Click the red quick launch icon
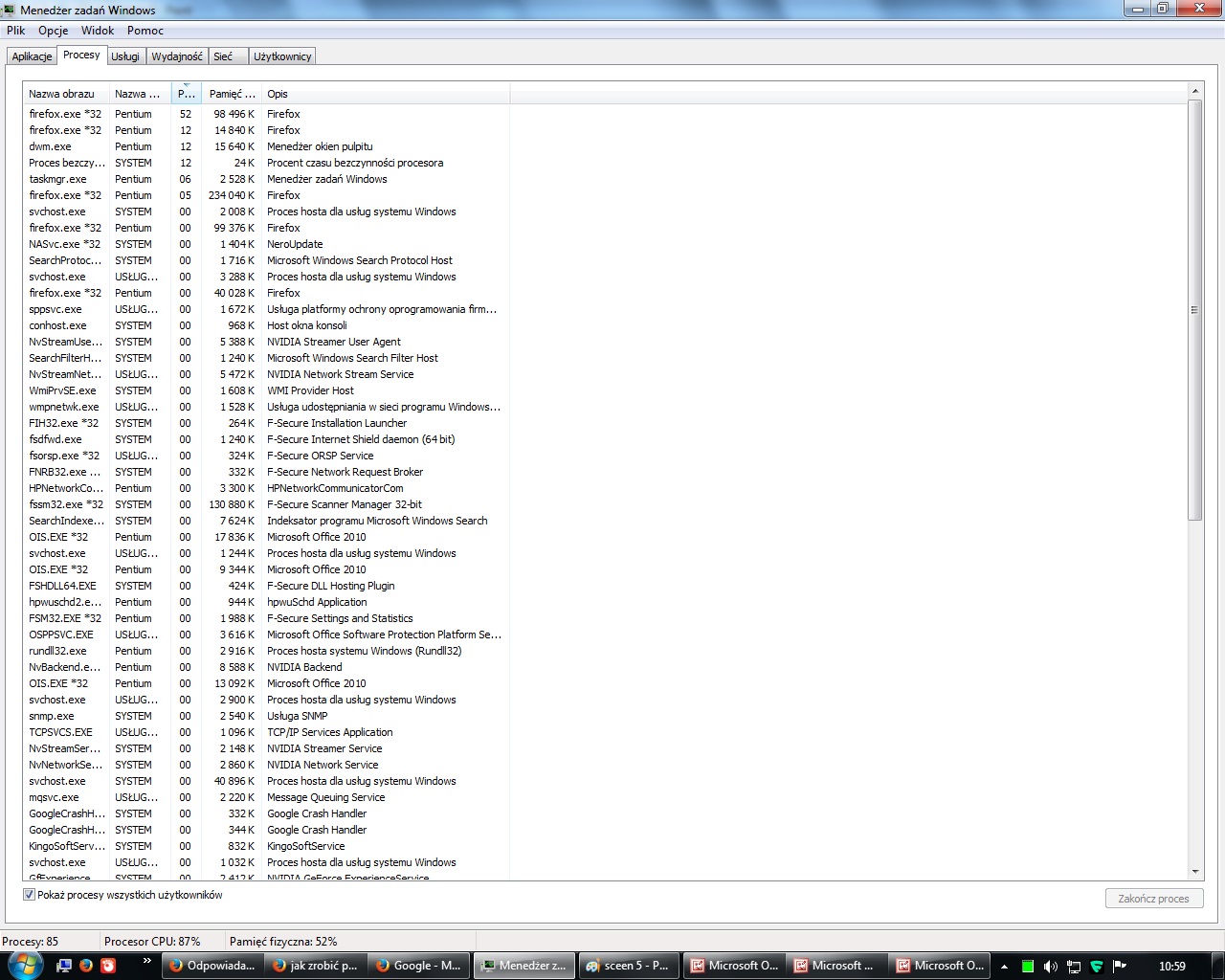The height and width of the screenshot is (980, 1225). [108, 966]
